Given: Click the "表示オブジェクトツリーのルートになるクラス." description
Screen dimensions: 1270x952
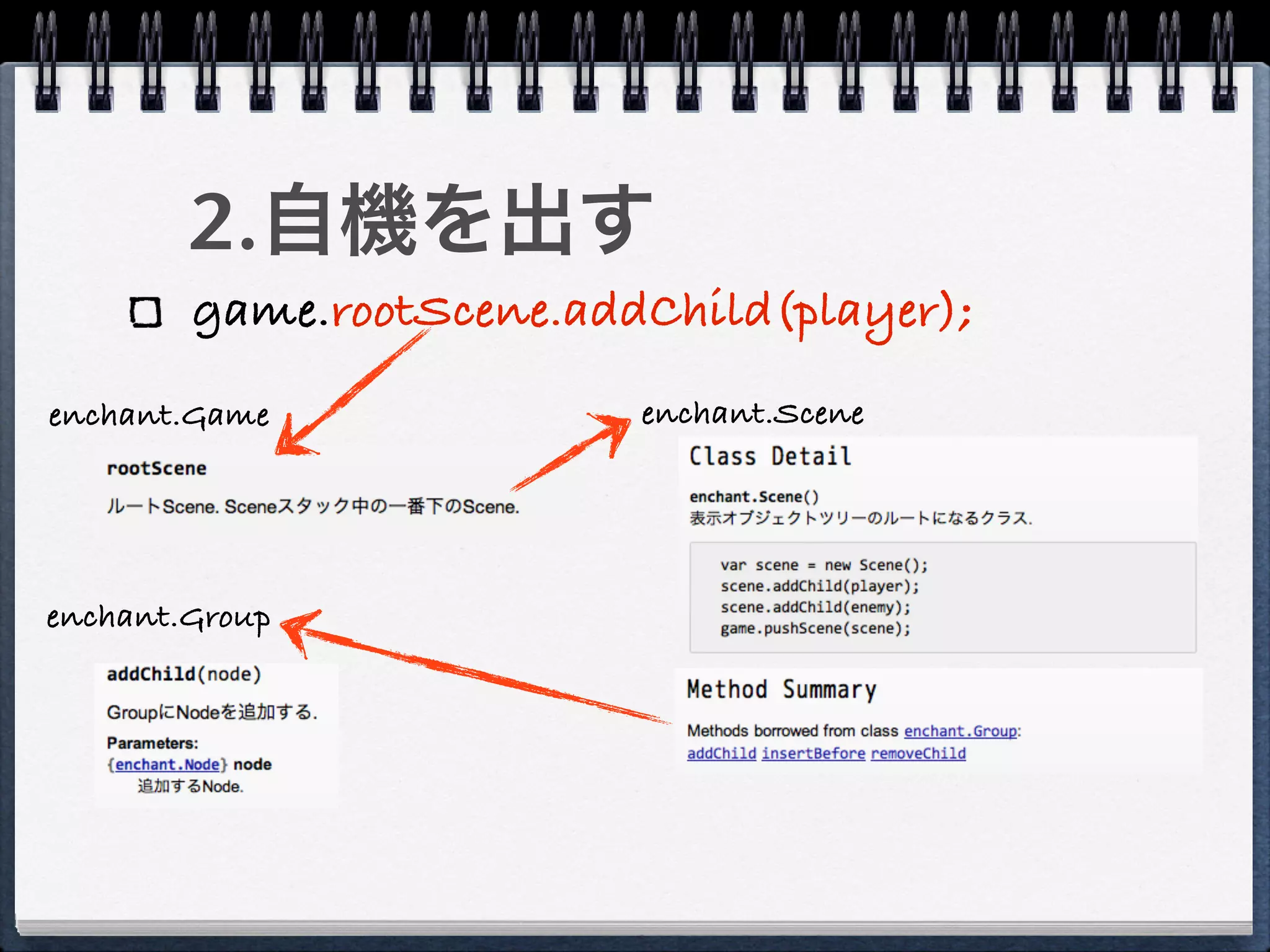Looking at the screenshot, I should (x=861, y=518).
